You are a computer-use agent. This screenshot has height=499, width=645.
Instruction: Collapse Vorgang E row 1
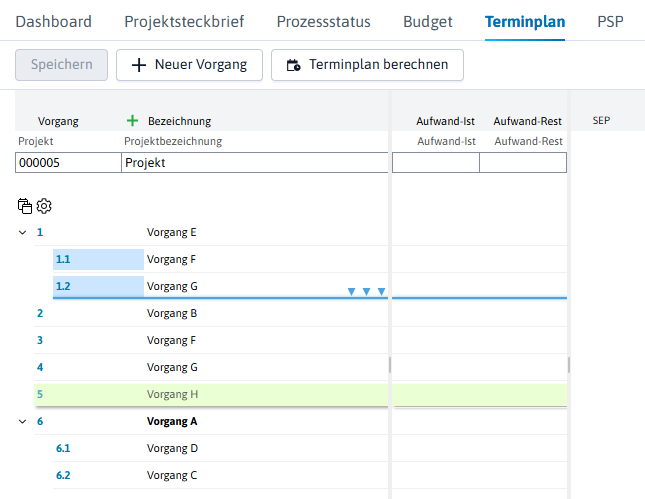point(23,232)
